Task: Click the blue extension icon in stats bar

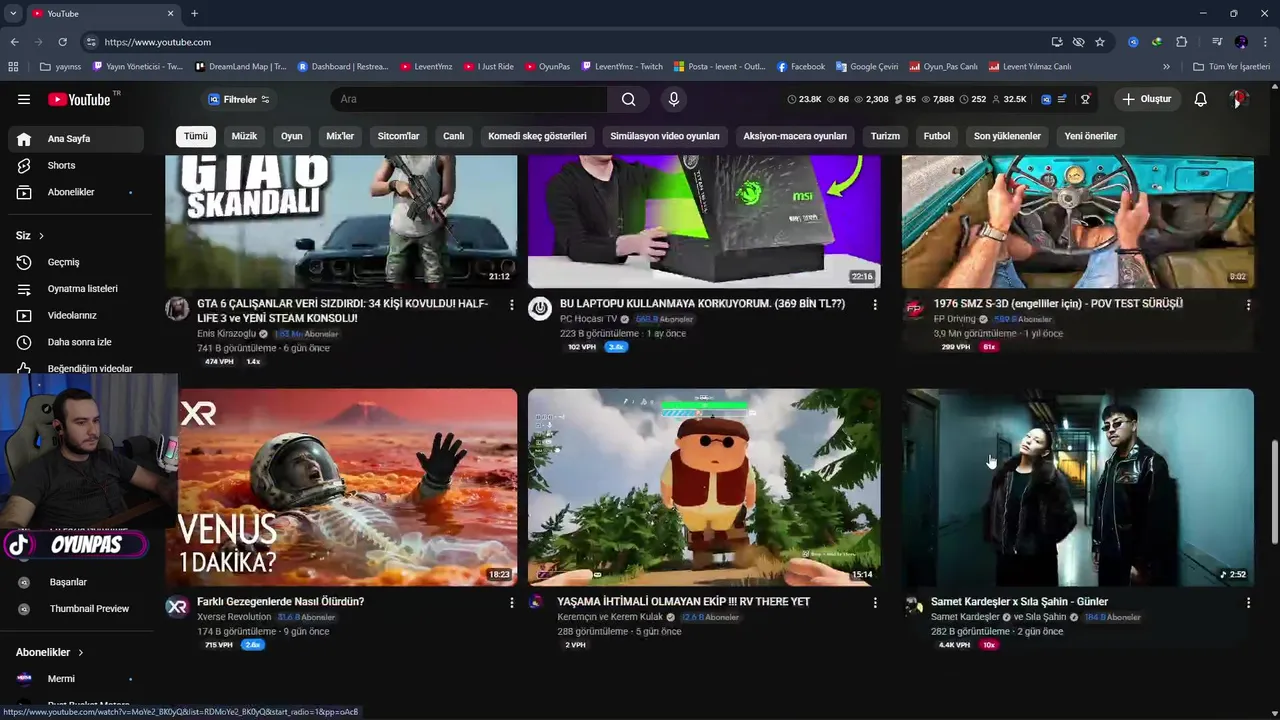Action: coord(1046,99)
